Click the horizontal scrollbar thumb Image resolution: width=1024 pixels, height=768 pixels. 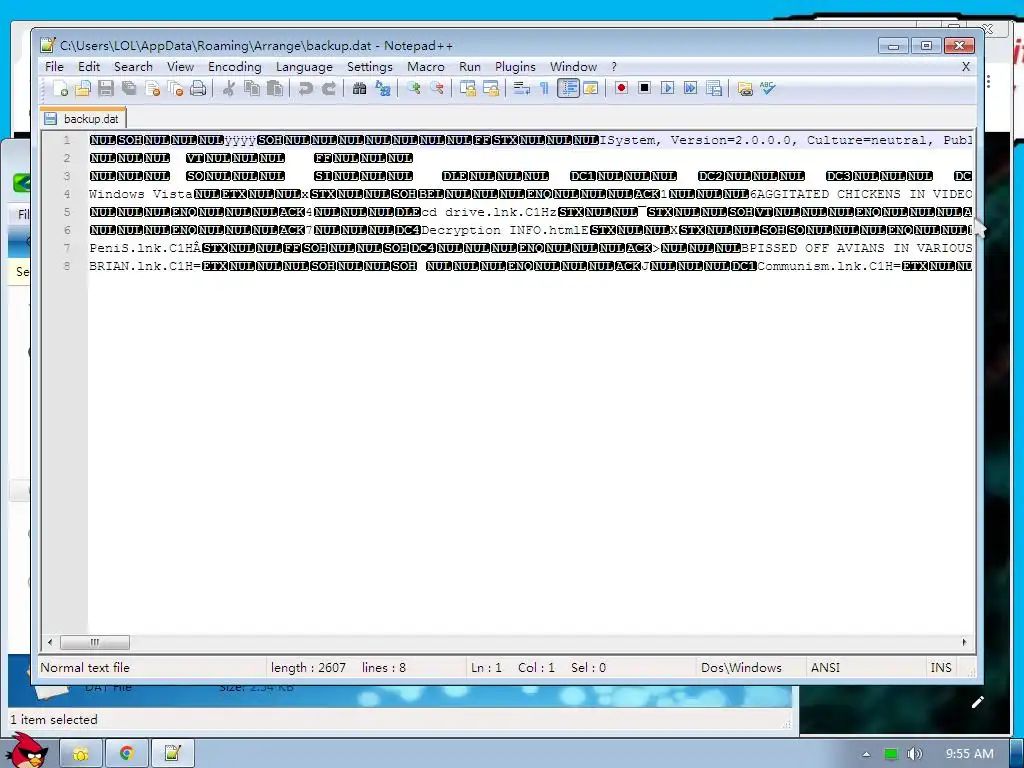pos(95,642)
